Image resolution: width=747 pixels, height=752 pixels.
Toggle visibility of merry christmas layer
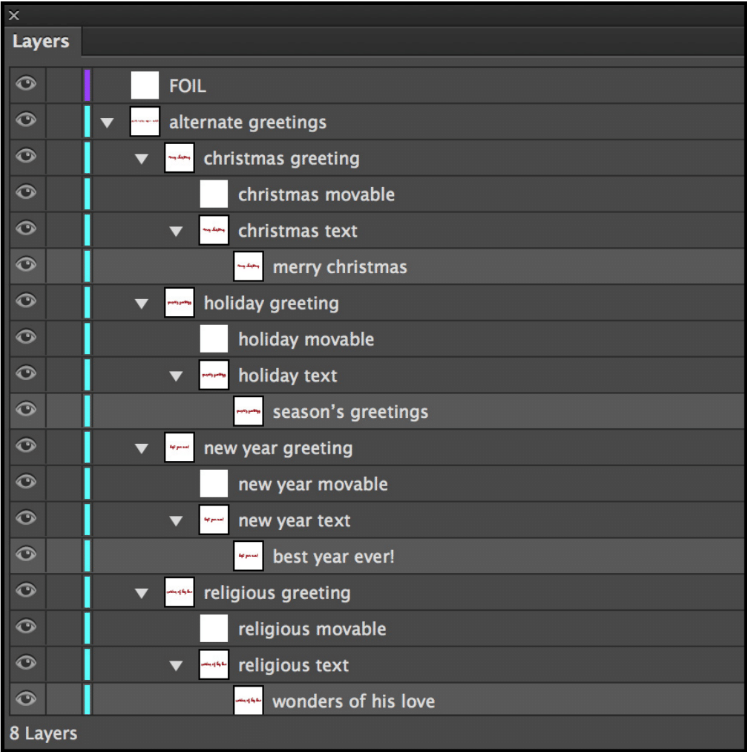coord(26,266)
